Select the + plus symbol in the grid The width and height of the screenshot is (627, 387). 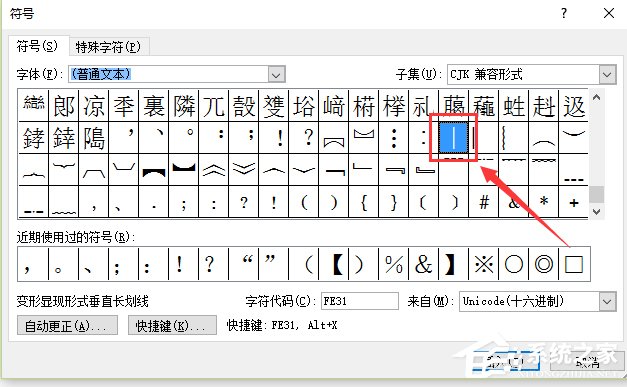click(573, 202)
